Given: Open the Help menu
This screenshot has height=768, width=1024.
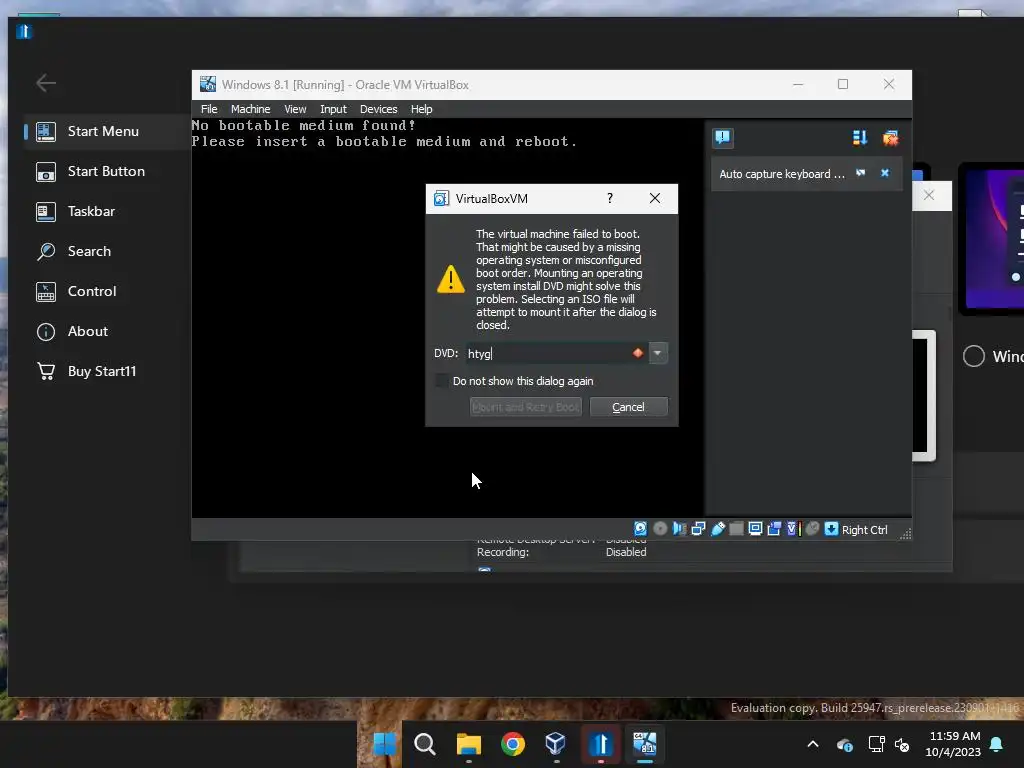Looking at the screenshot, I should point(421,109).
